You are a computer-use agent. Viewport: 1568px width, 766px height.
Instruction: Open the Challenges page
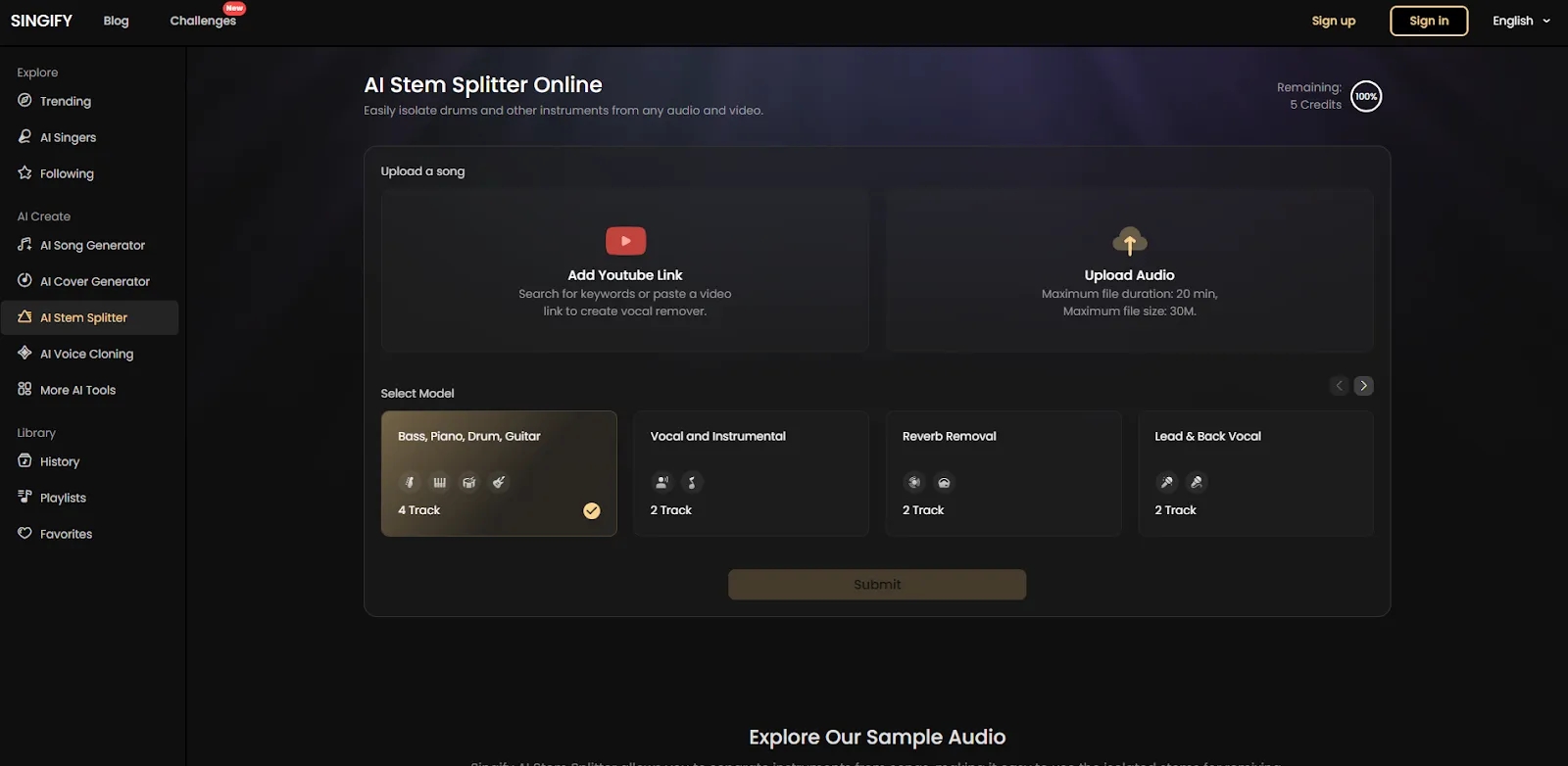203,21
